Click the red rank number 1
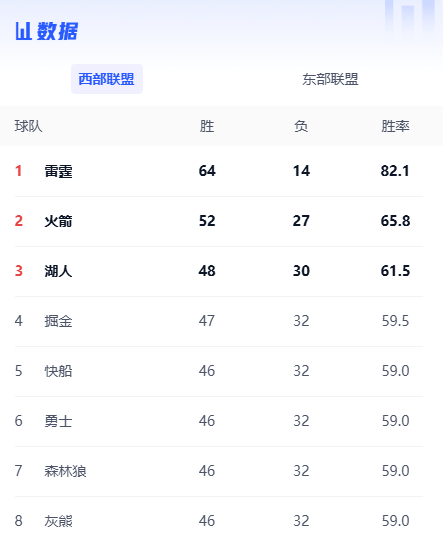The image size is (443, 545). point(18,171)
